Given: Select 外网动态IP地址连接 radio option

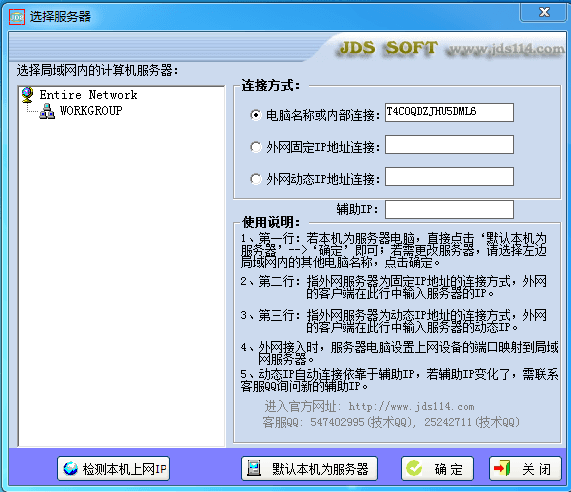Looking at the screenshot, I should pyautogui.click(x=256, y=179).
